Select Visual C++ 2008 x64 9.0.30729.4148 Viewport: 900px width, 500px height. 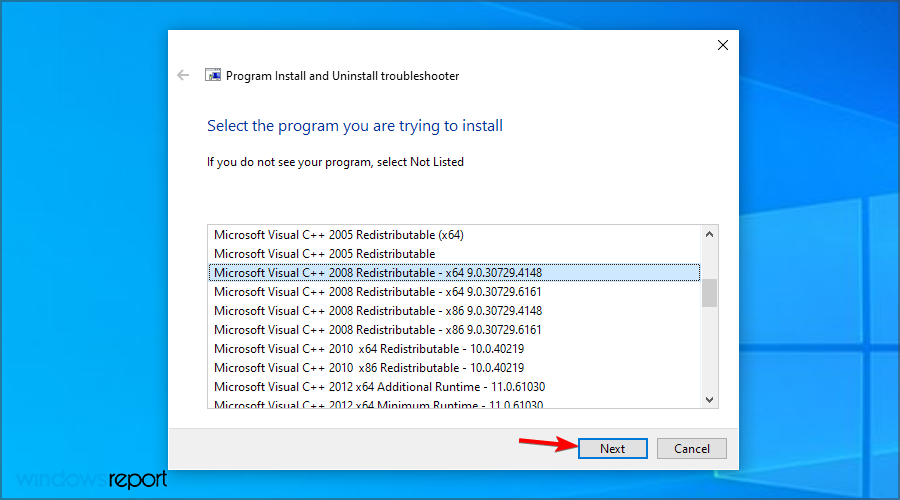pos(454,273)
